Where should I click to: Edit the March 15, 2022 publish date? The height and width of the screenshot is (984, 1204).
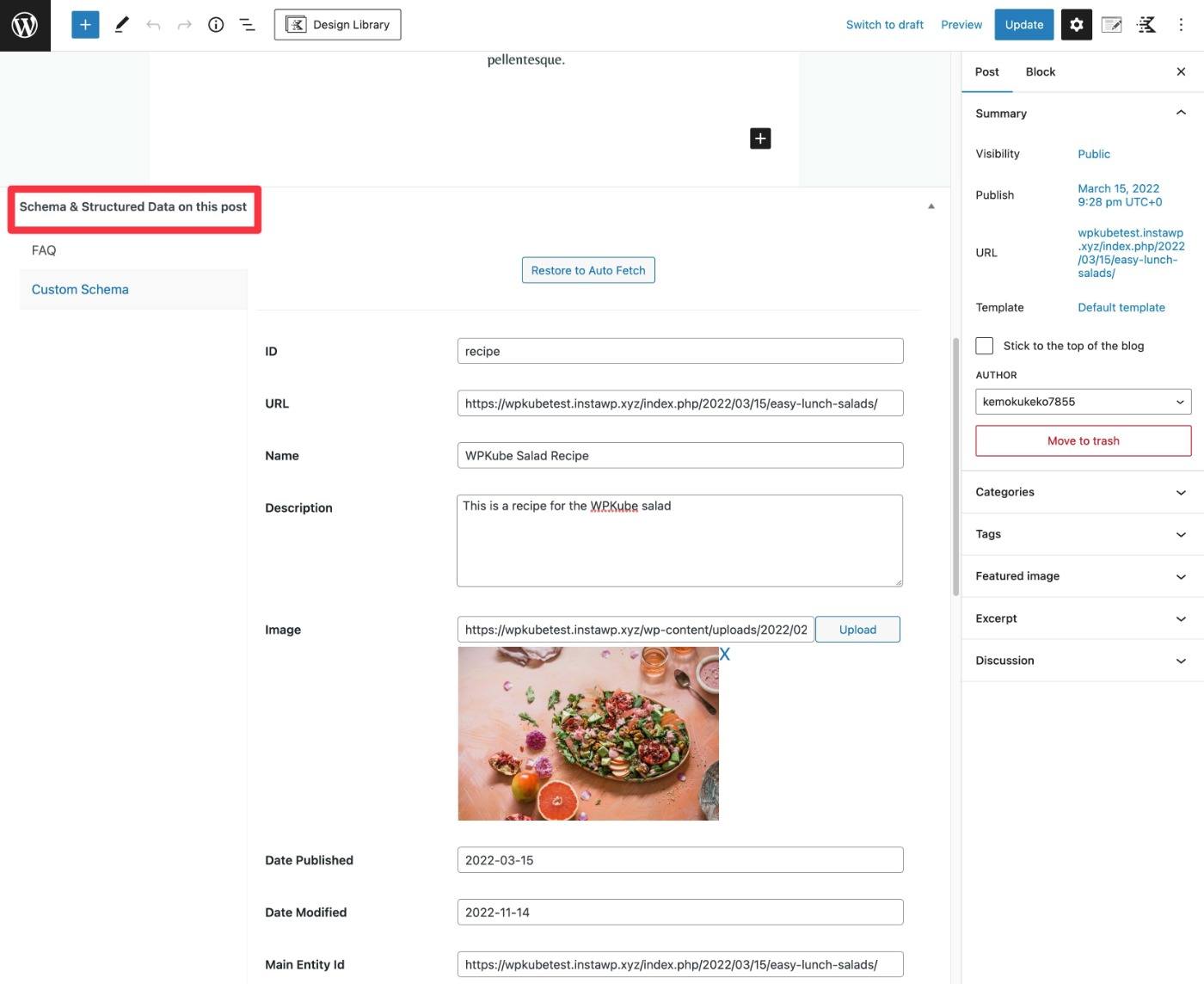[1120, 195]
